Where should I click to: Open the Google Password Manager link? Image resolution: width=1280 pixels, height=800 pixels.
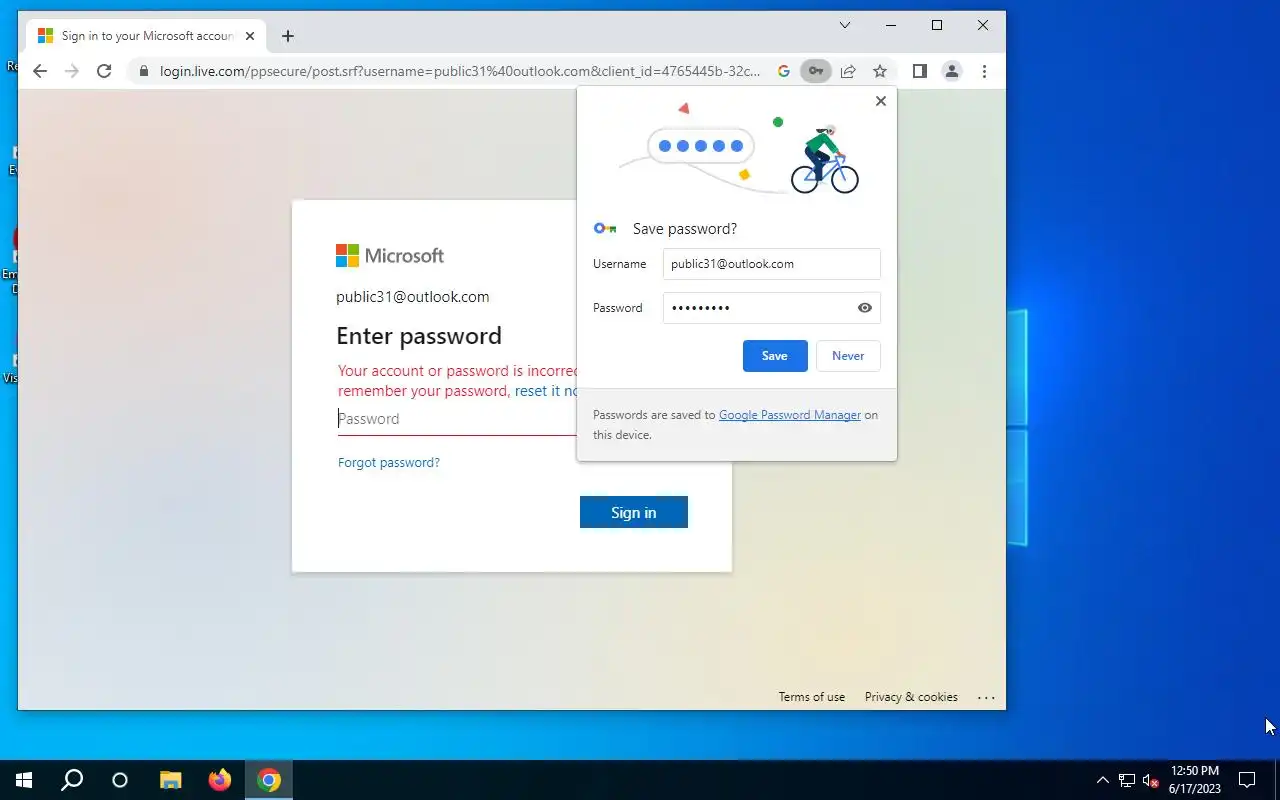790,415
